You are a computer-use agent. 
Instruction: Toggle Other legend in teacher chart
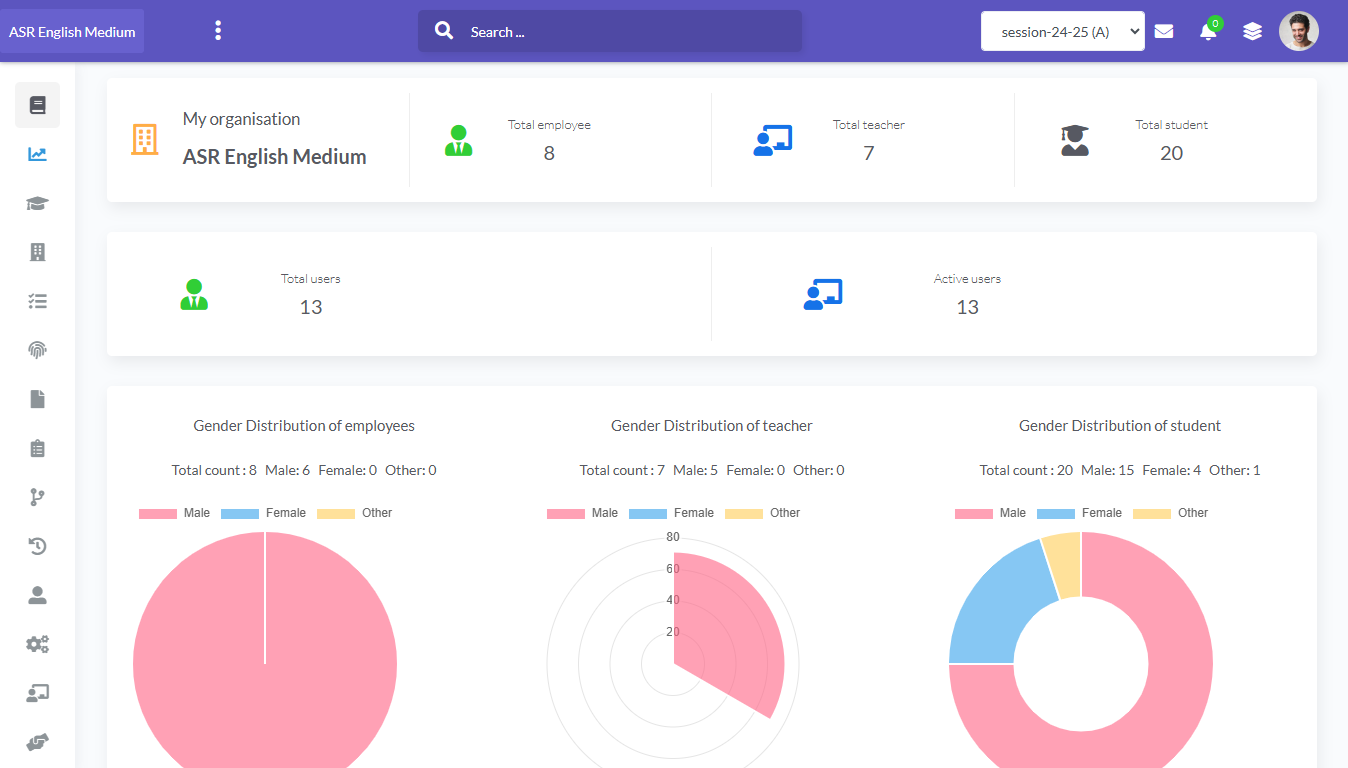[763, 513]
